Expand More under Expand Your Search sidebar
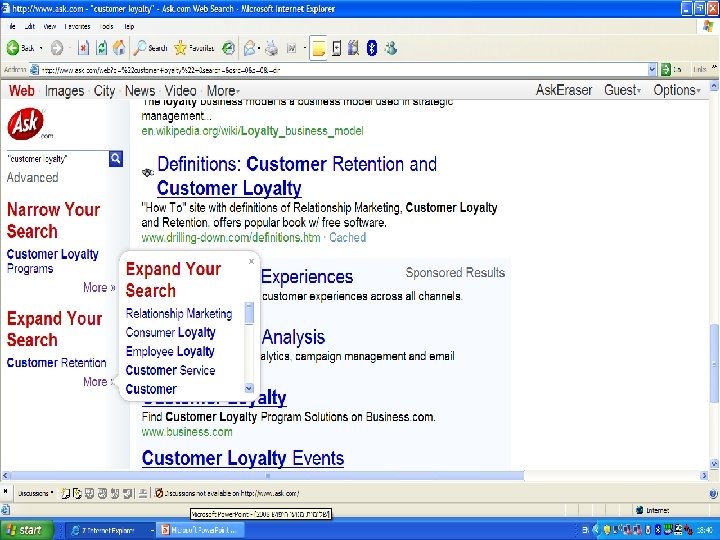The width and height of the screenshot is (720, 540). 99,382
